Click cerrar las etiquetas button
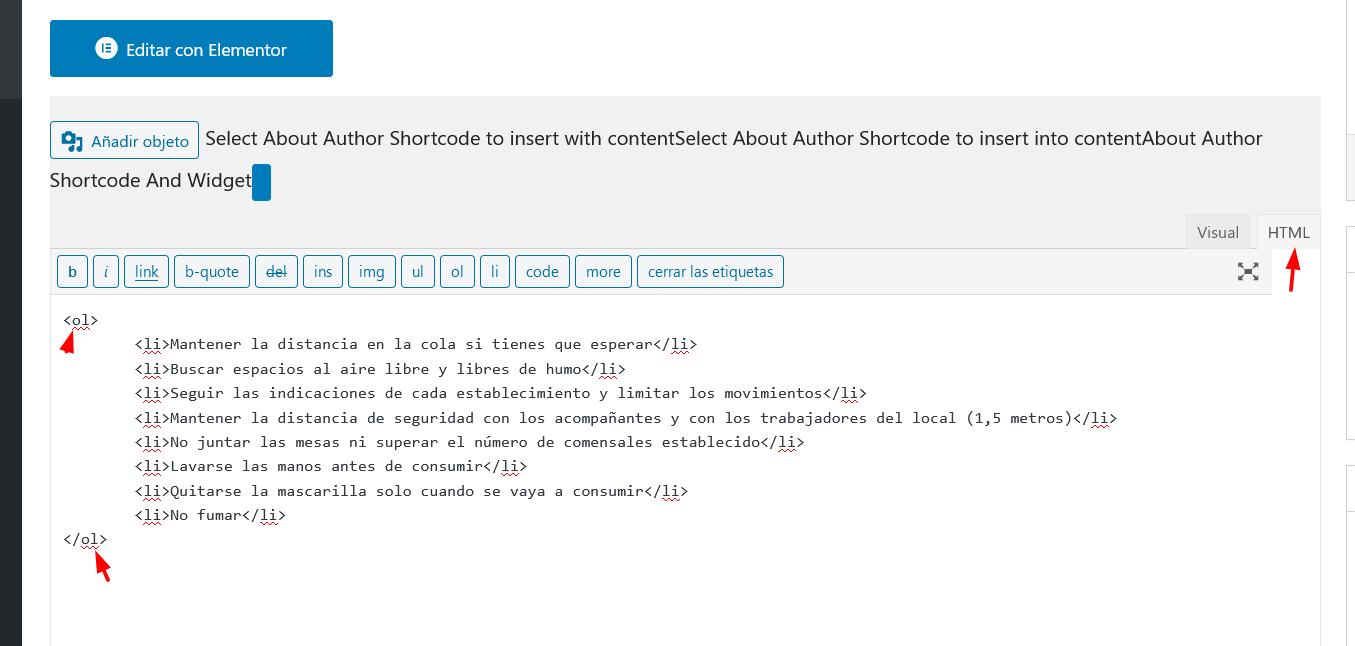 (x=710, y=272)
